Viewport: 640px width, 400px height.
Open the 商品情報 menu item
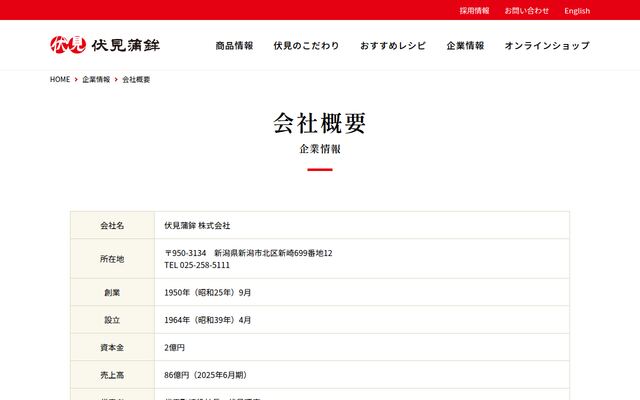pos(234,45)
